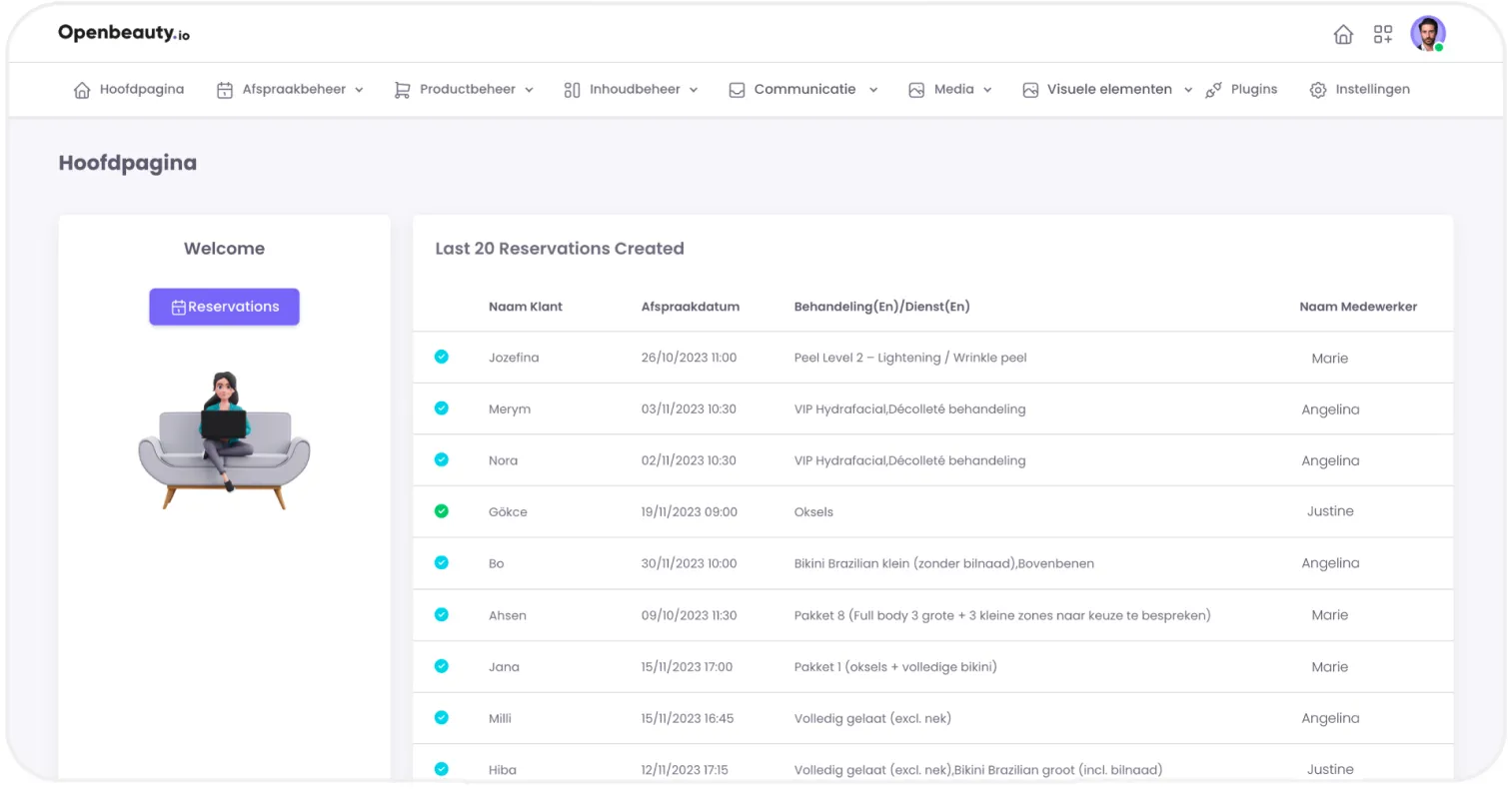Click the Plugins plug icon
This screenshot has width=1512, height=792.
tap(1213, 90)
